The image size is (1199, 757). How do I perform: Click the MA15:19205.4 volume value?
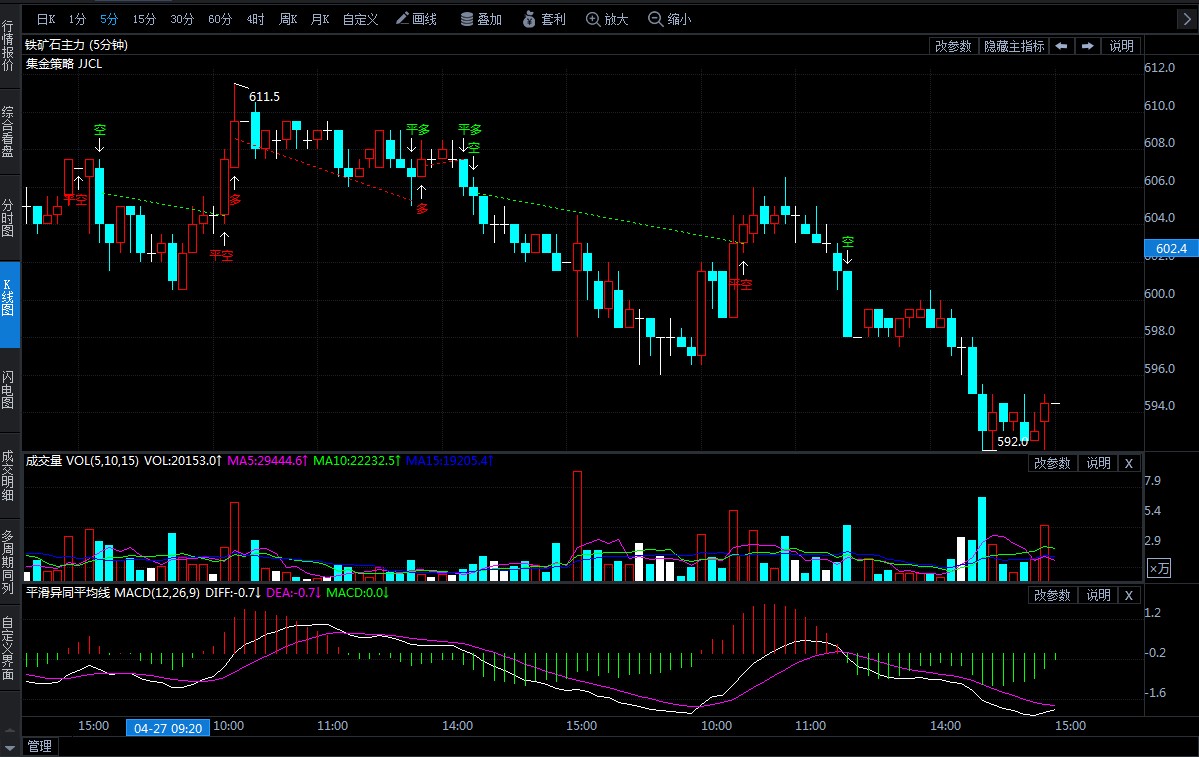pos(449,460)
